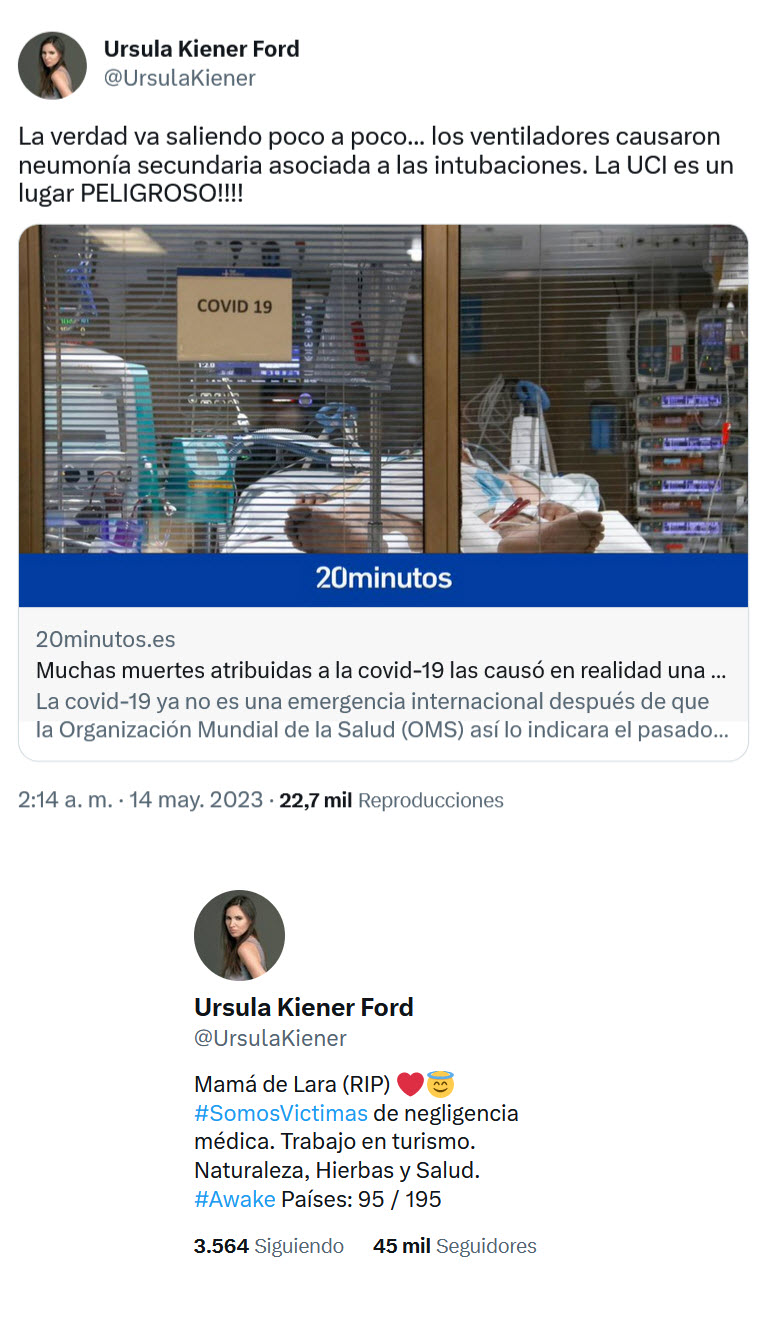Click the @UrsulaKiener handle in the bio
Viewport: 764px width, 1318px height.
coord(270,1038)
